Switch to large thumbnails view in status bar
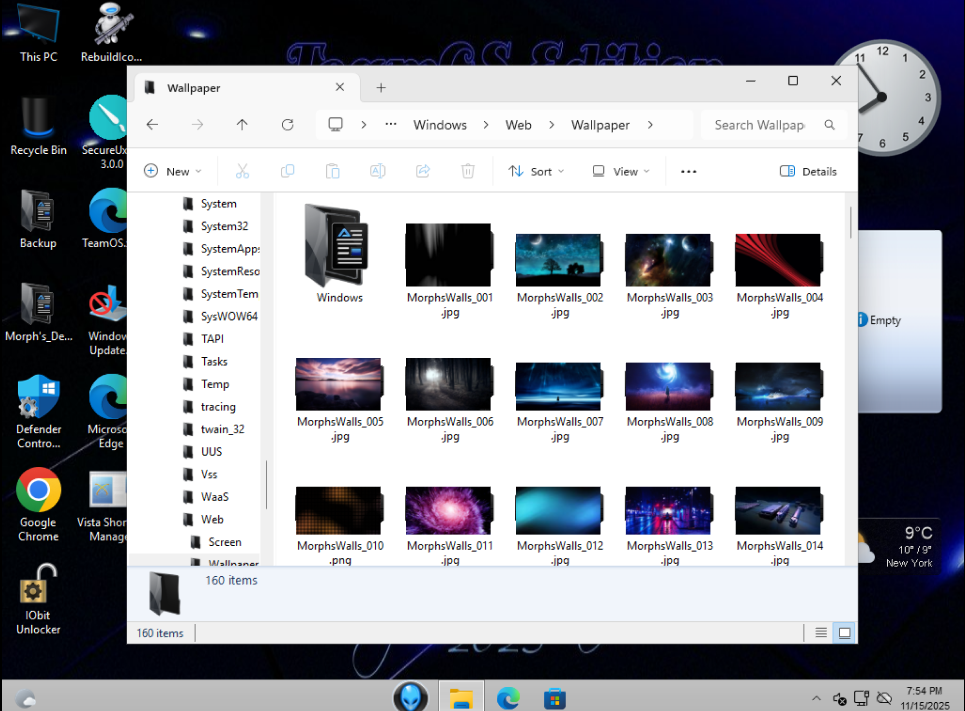965x711 pixels. point(844,633)
